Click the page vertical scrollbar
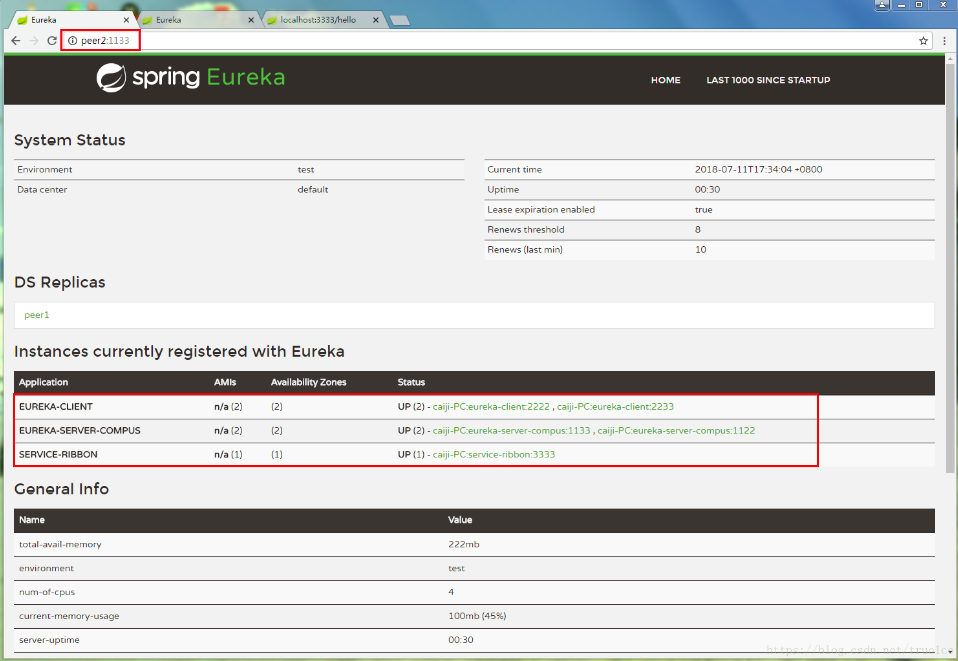Screen dimensions: 958x661 coord(950,267)
